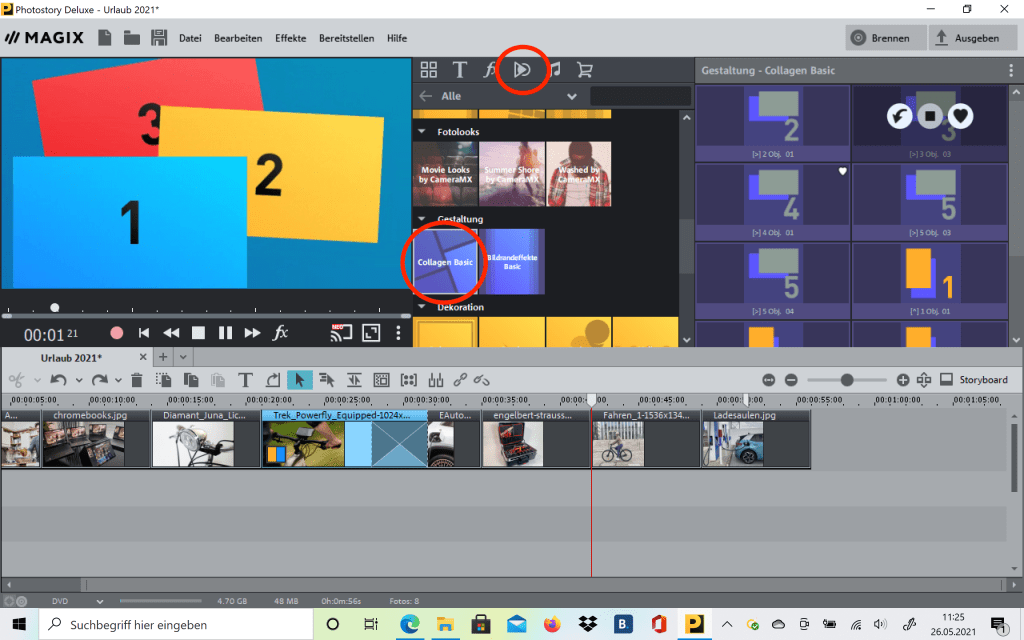This screenshot has width=1024, height=640.
Task: Add a title with the timeline T icon
Action: click(245, 380)
